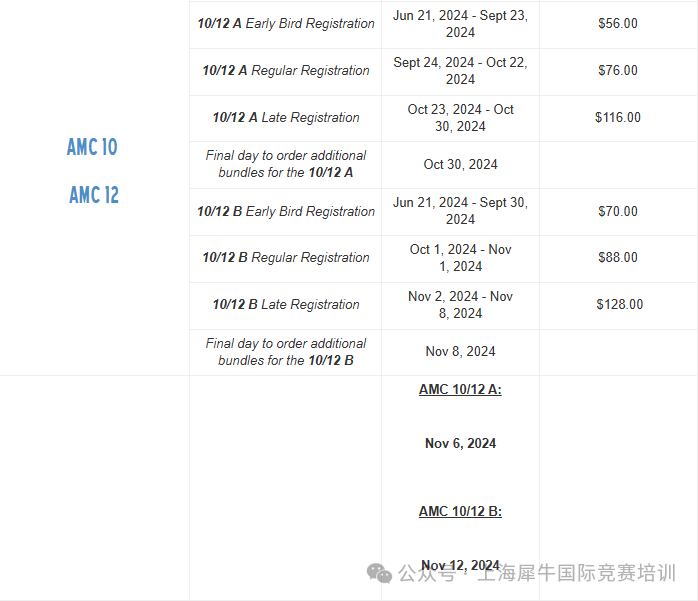The width and height of the screenshot is (698, 601).
Task: Select the 10/12 B Late Registration cell
Action: [x=286, y=305]
